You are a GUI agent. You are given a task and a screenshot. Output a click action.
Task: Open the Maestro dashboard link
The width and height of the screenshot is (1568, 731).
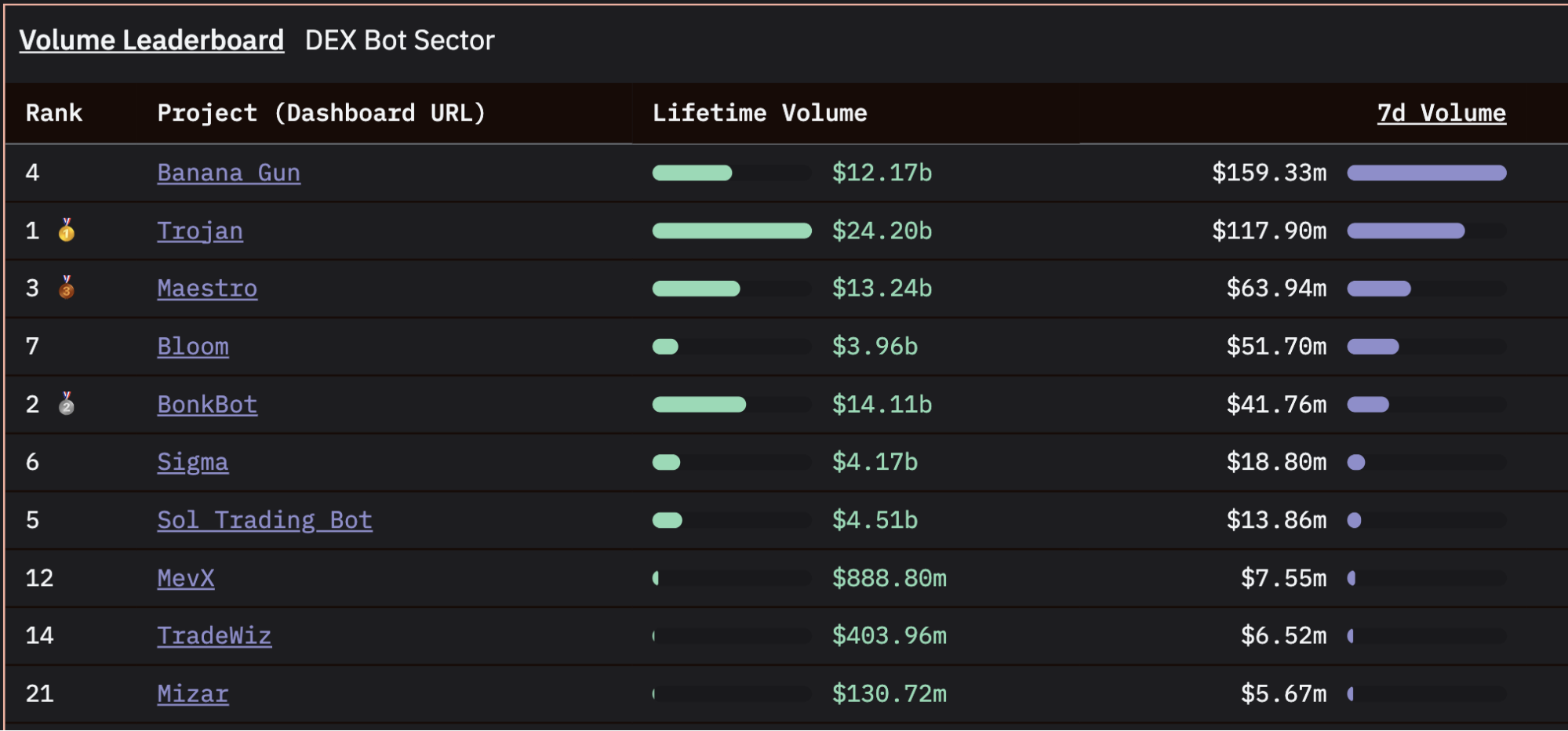pyautogui.click(x=207, y=288)
